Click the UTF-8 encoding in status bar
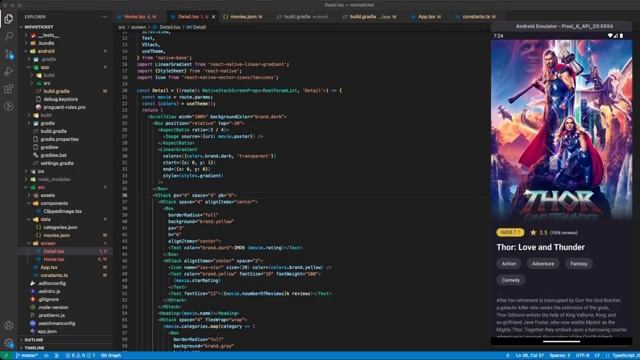Screen dimensions: 640x360 [582, 356]
